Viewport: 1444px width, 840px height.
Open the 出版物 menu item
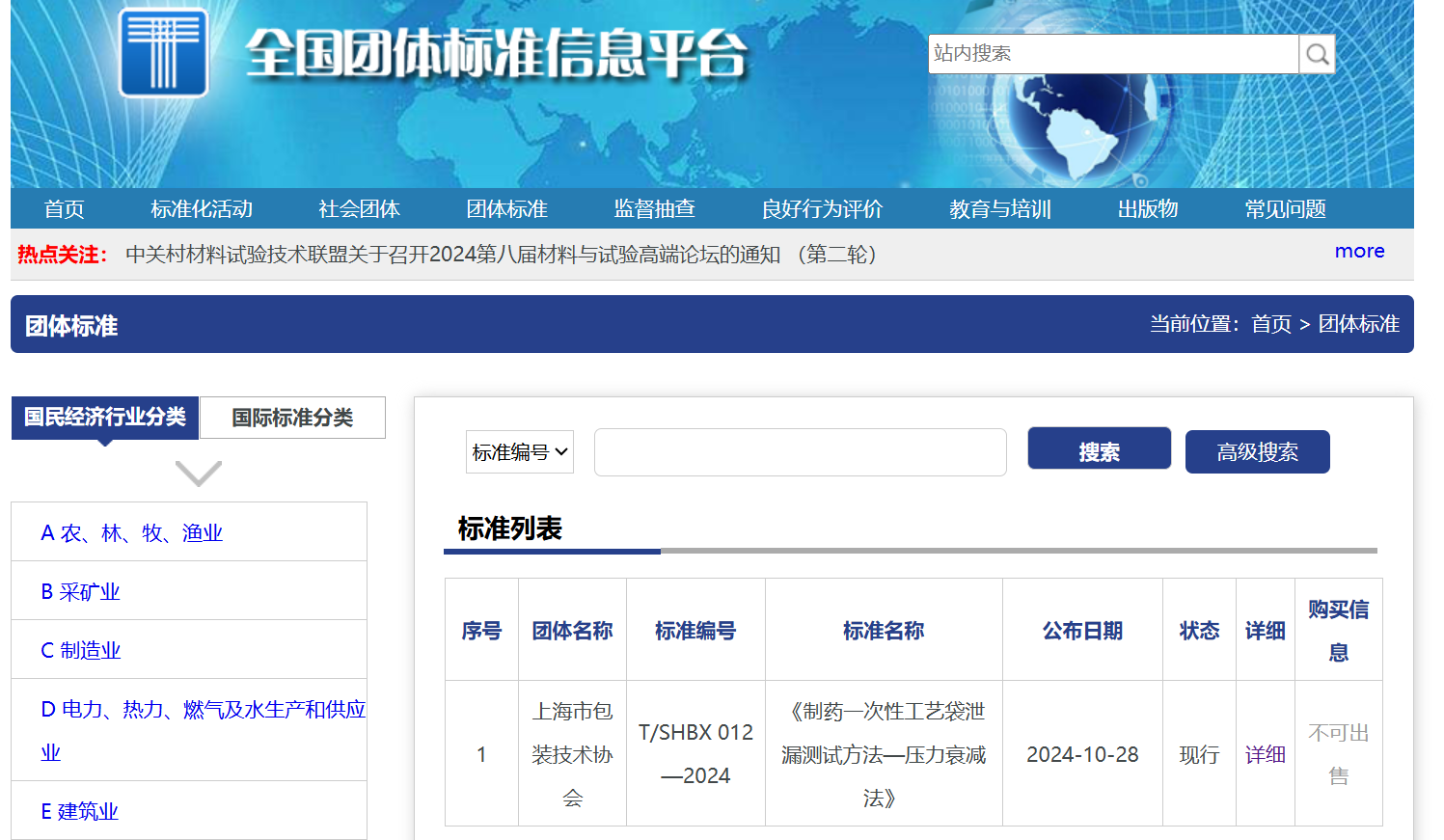tap(1148, 208)
